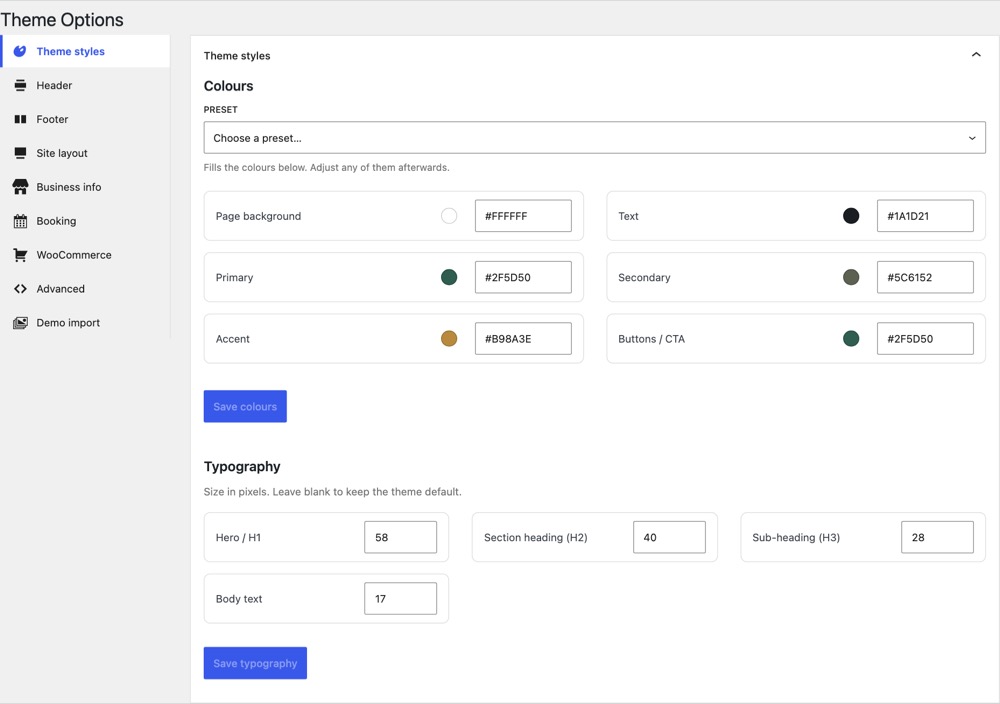Click the Theme styles panel title

[x=237, y=55]
